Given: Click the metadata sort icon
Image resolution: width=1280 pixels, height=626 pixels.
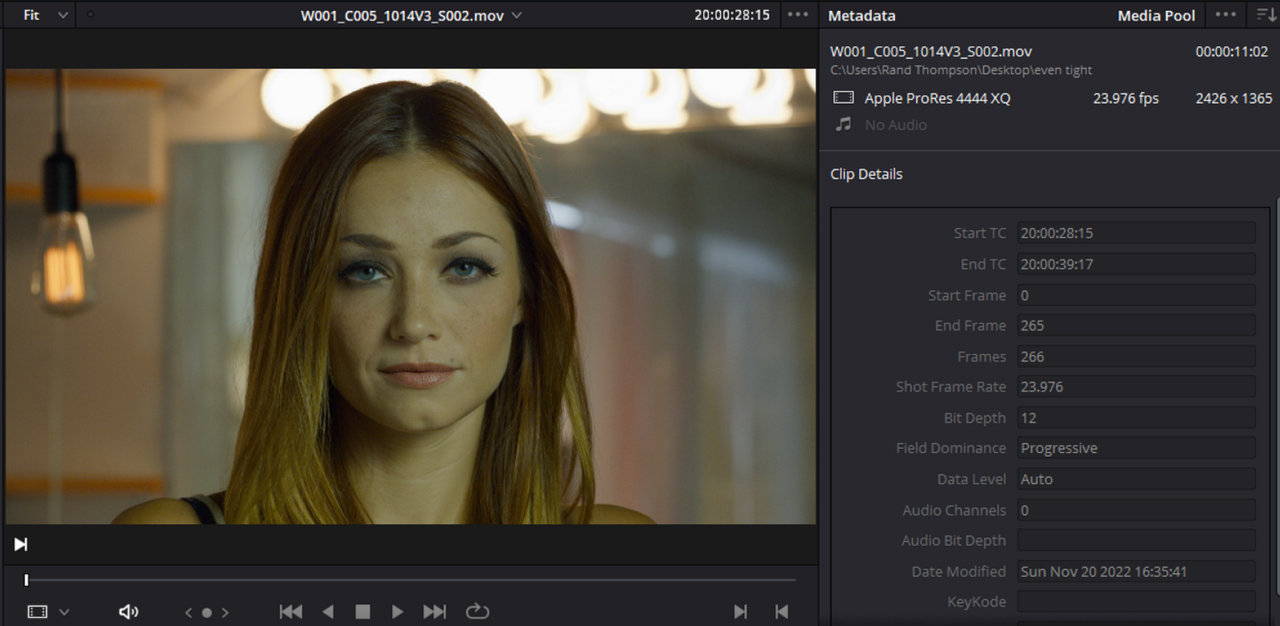Looking at the screenshot, I should 1265,15.
